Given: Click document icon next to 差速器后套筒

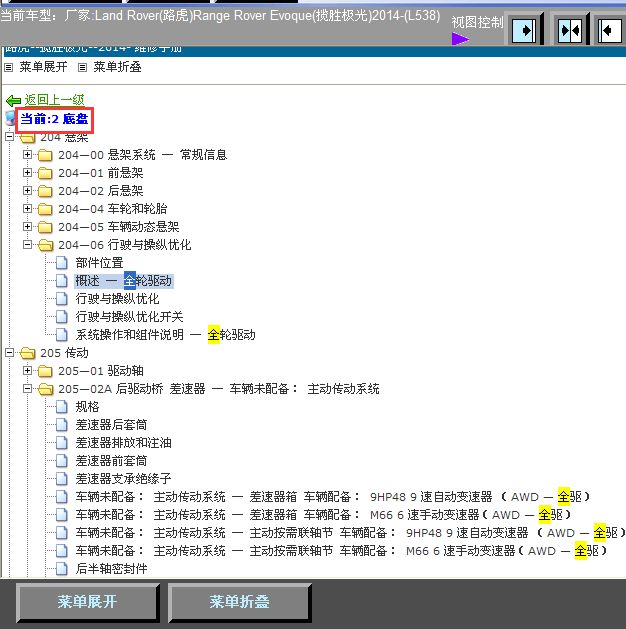Looking at the screenshot, I should [62, 425].
